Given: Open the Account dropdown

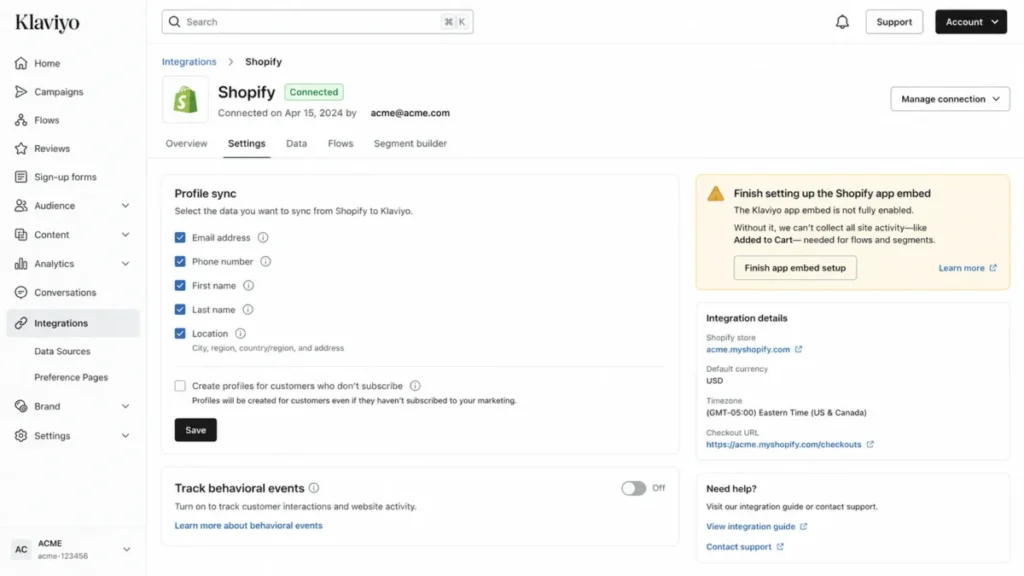Looking at the screenshot, I should [x=970, y=22].
